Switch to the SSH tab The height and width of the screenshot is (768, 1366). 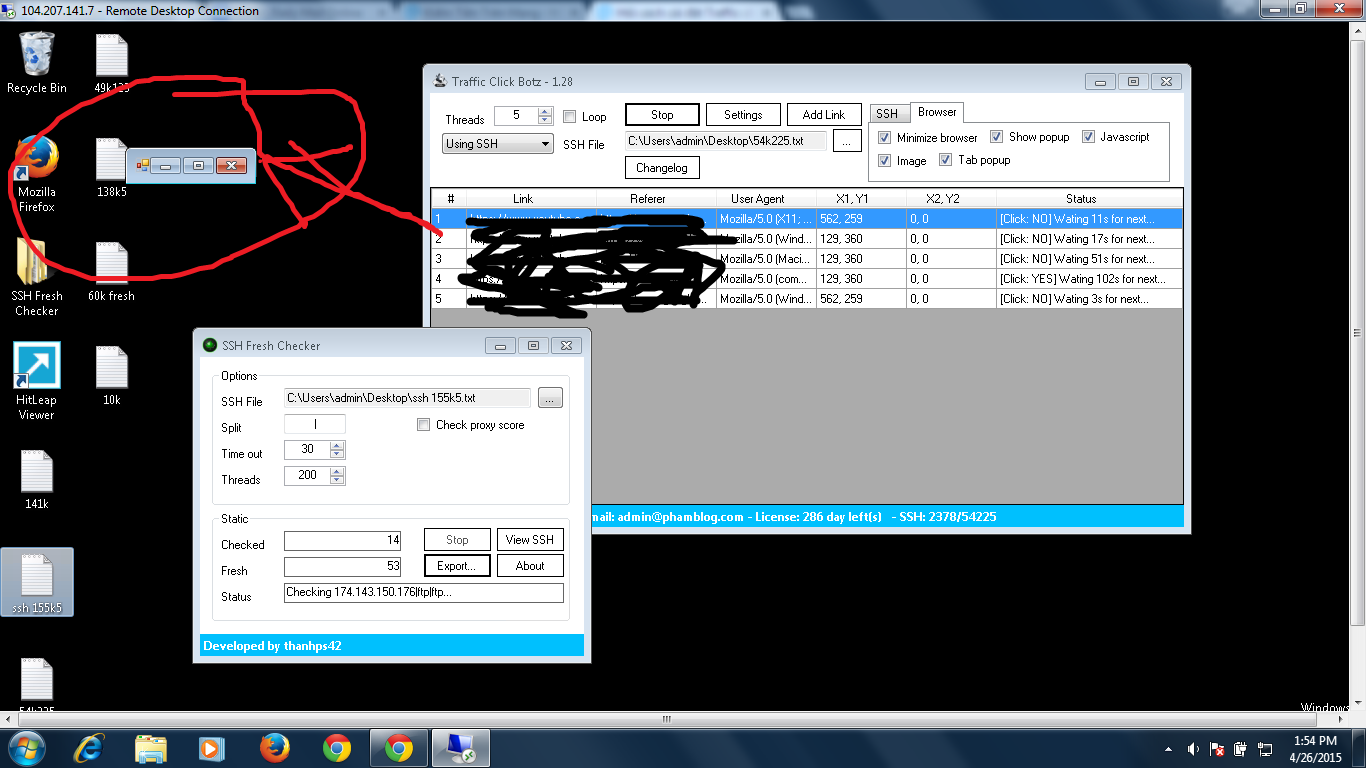pos(887,114)
